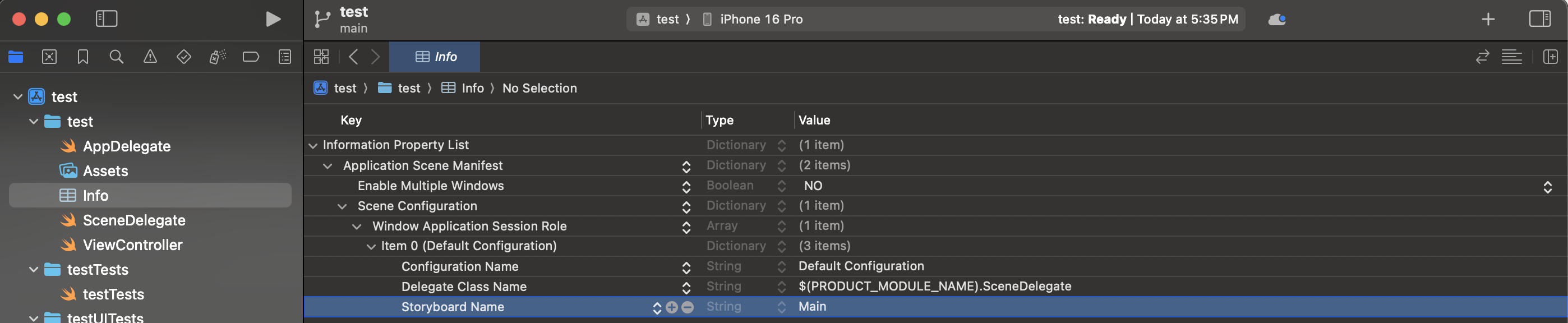Open the Reports navigator list icon

pos(284,57)
